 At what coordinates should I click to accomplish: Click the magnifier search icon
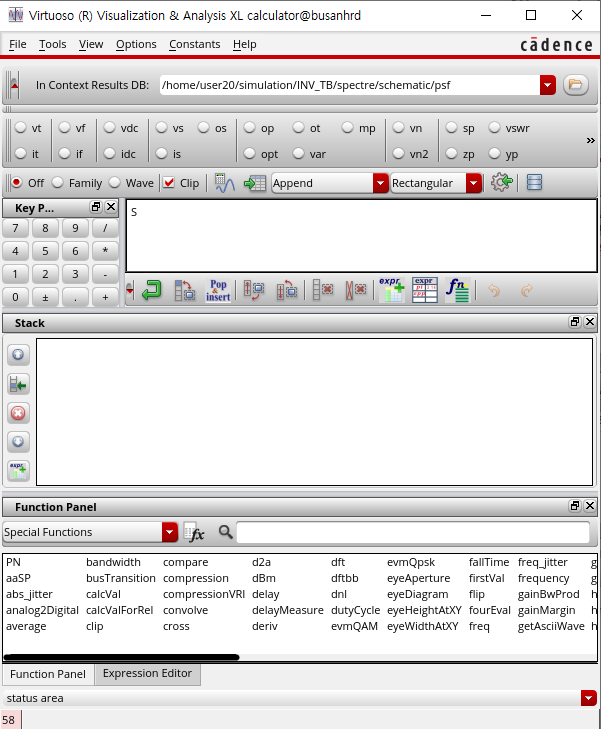tap(226, 532)
